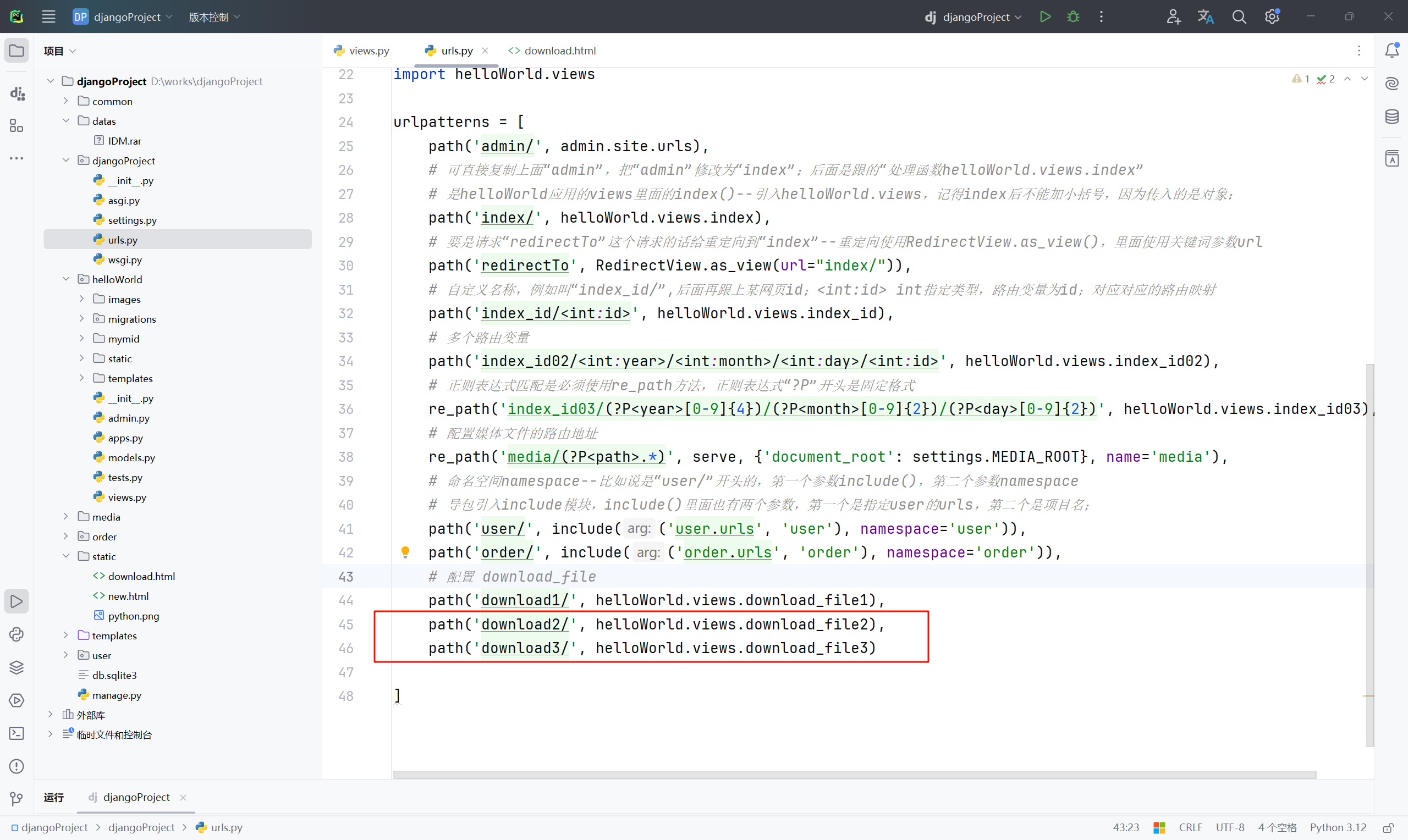Image resolution: width=1408 pixels, height=840 pixels.
Task: Collapse the datas folder
Action: pyautogui.click(x=65, y=120)
